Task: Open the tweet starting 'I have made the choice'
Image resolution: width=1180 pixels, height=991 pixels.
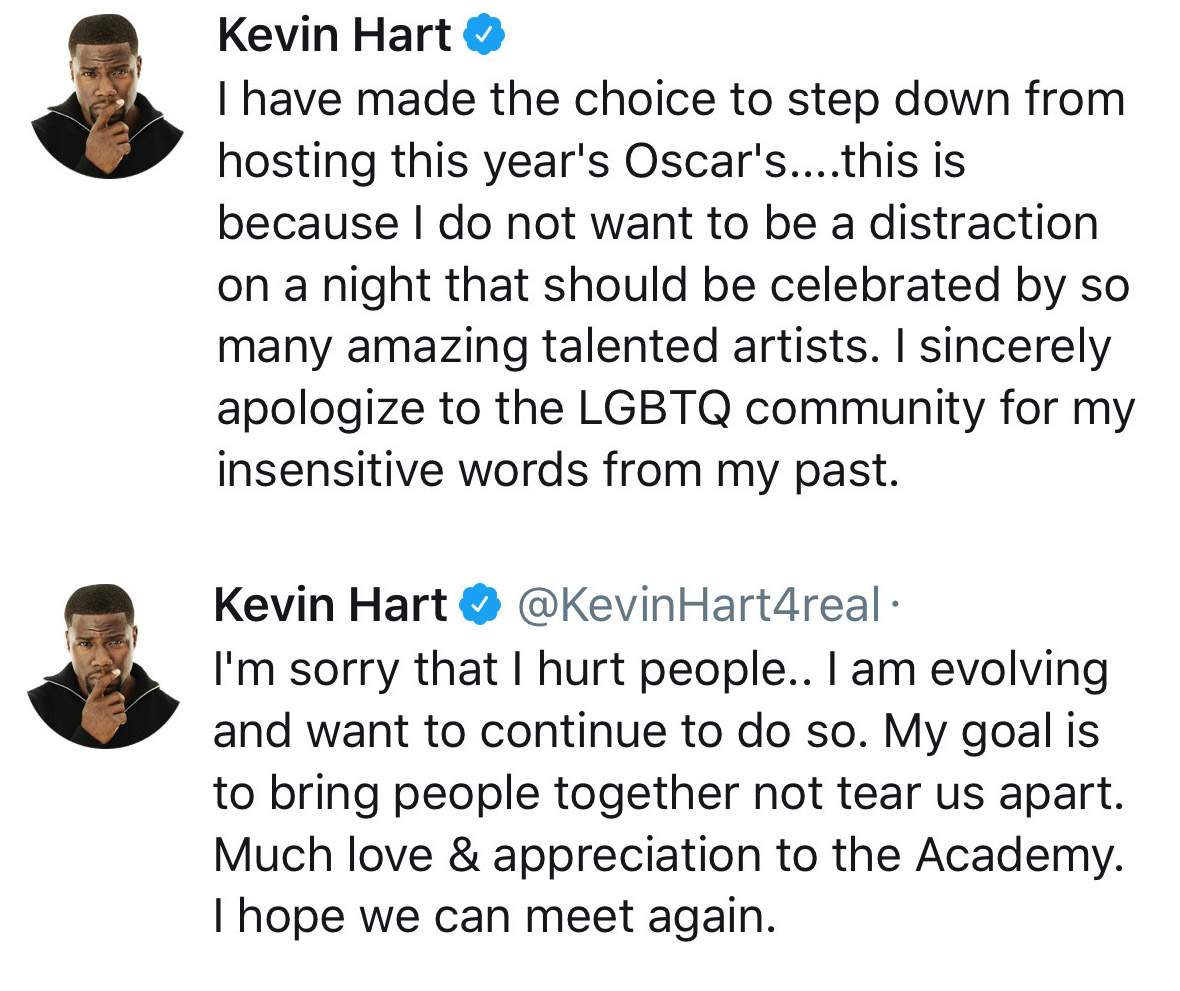Action: [x=675, y=285]
